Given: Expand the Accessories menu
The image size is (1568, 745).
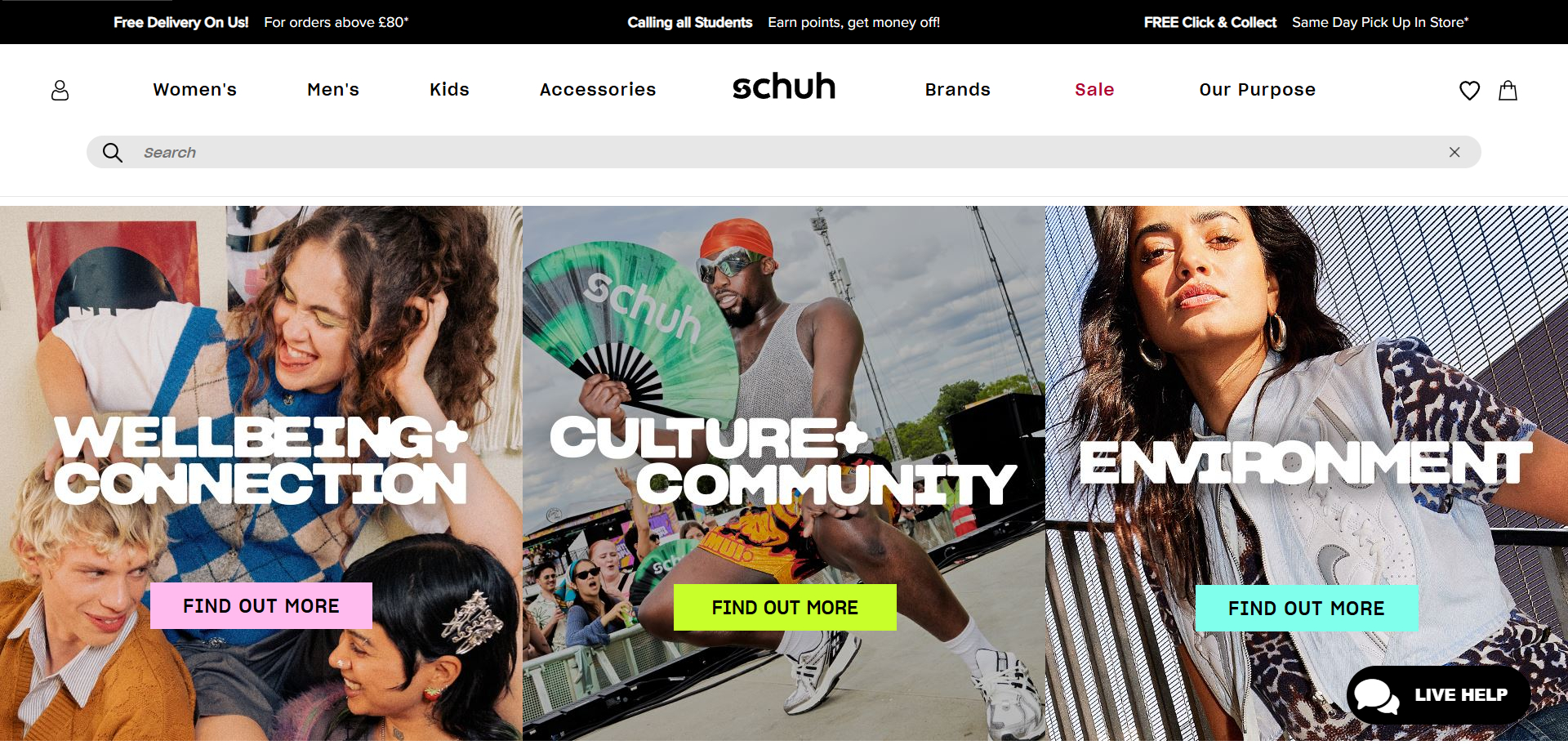Looking at the screenshot, I should tap(598, 90).
